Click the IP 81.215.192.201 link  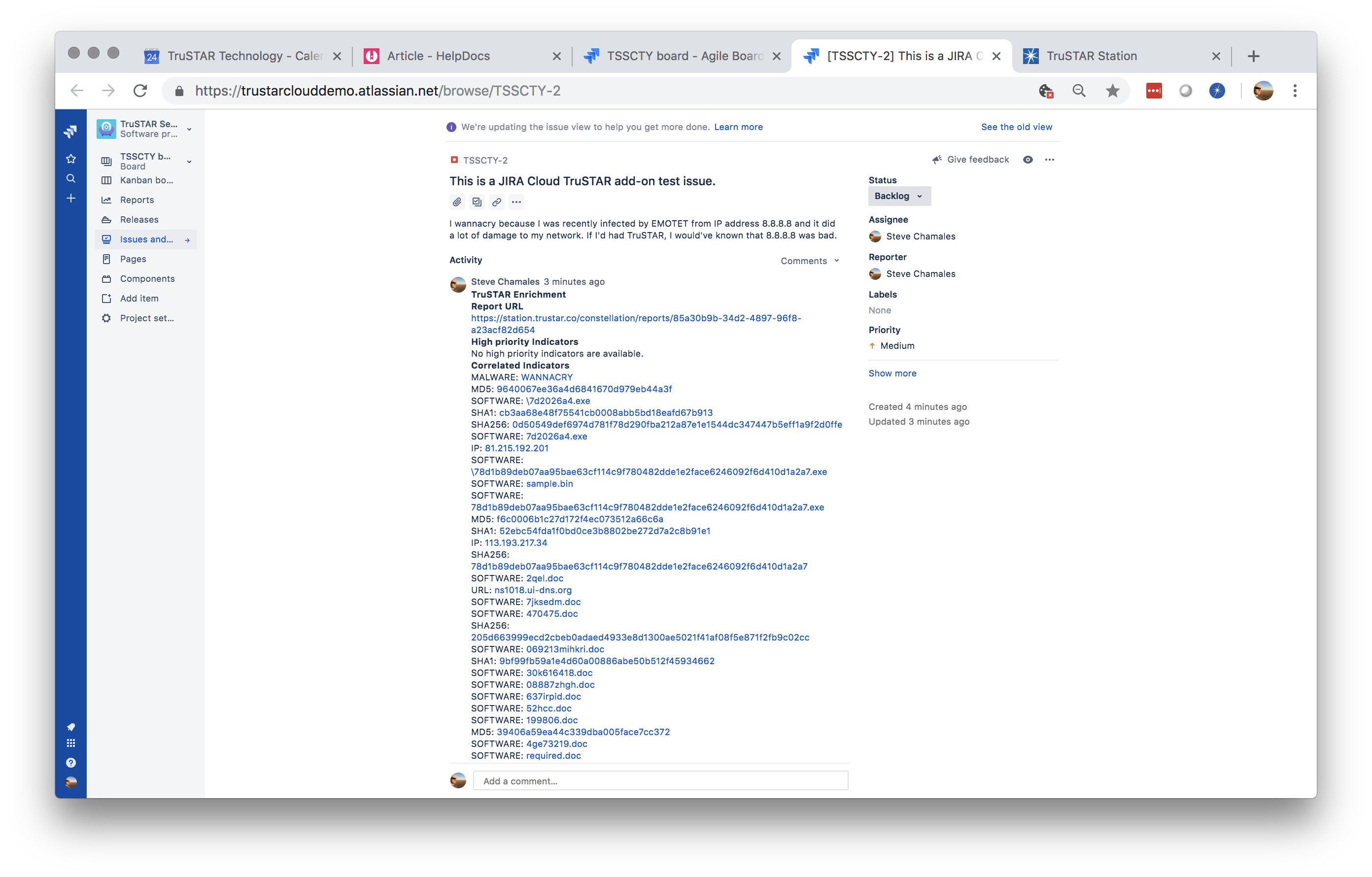pos(516,448)
